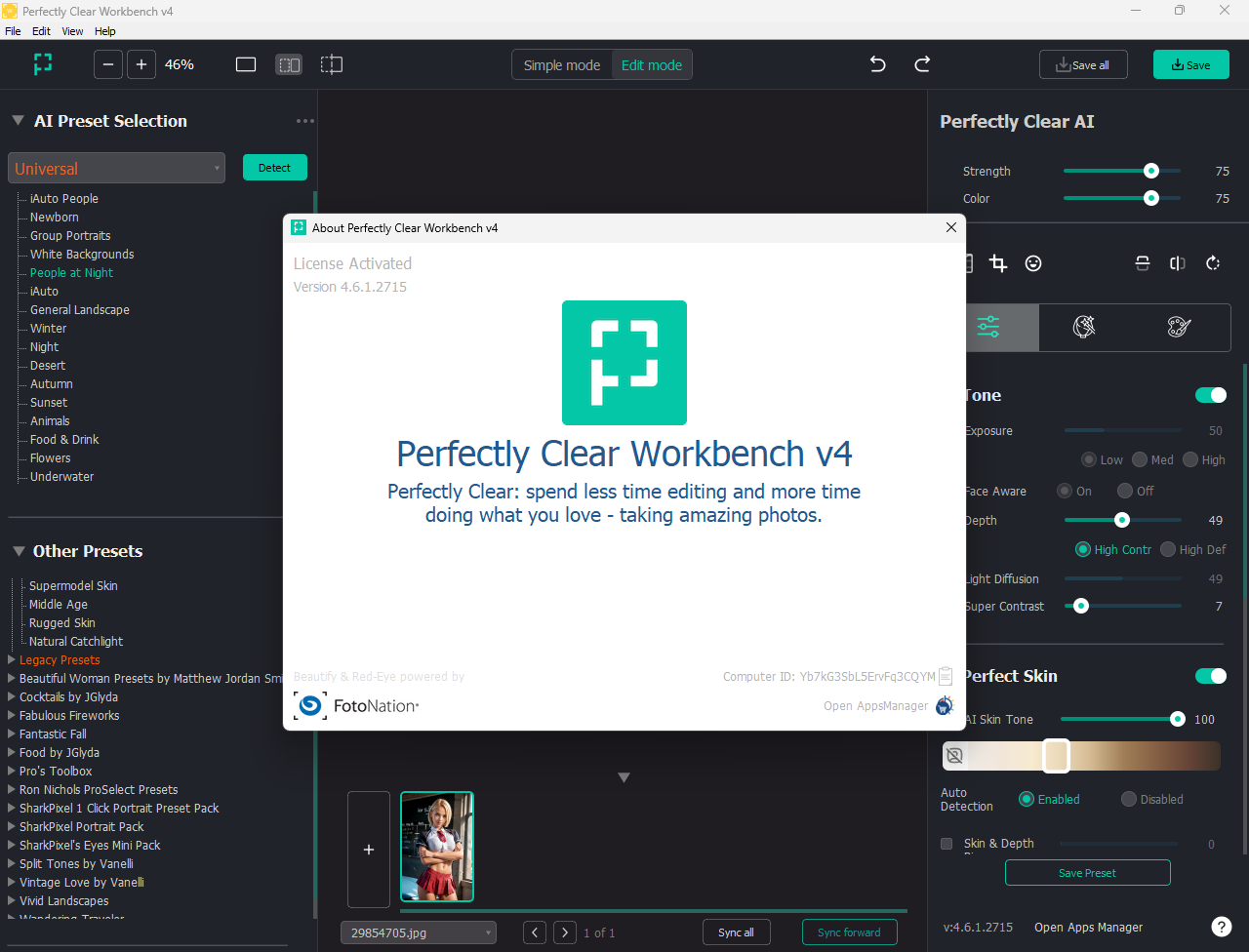Adjust the Strength slider handle

click(1151, 171)
